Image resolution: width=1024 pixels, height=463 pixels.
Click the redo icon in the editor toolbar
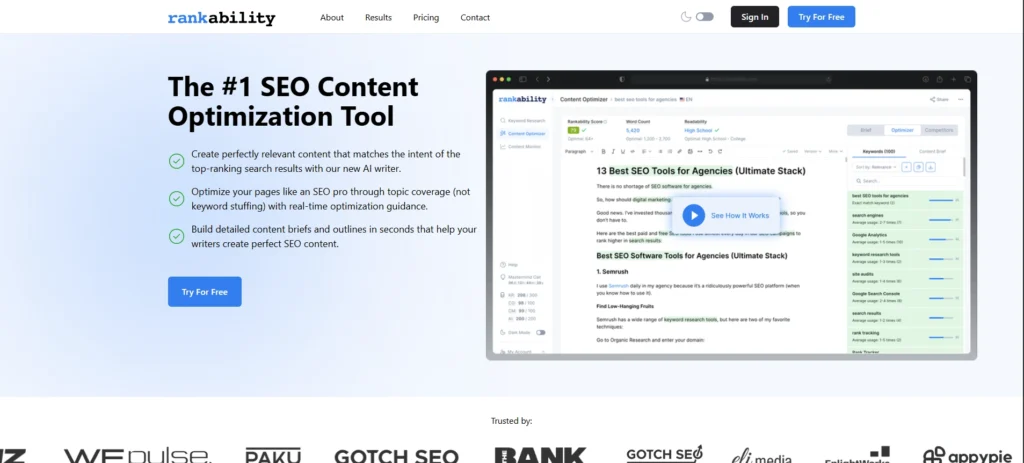720,152
